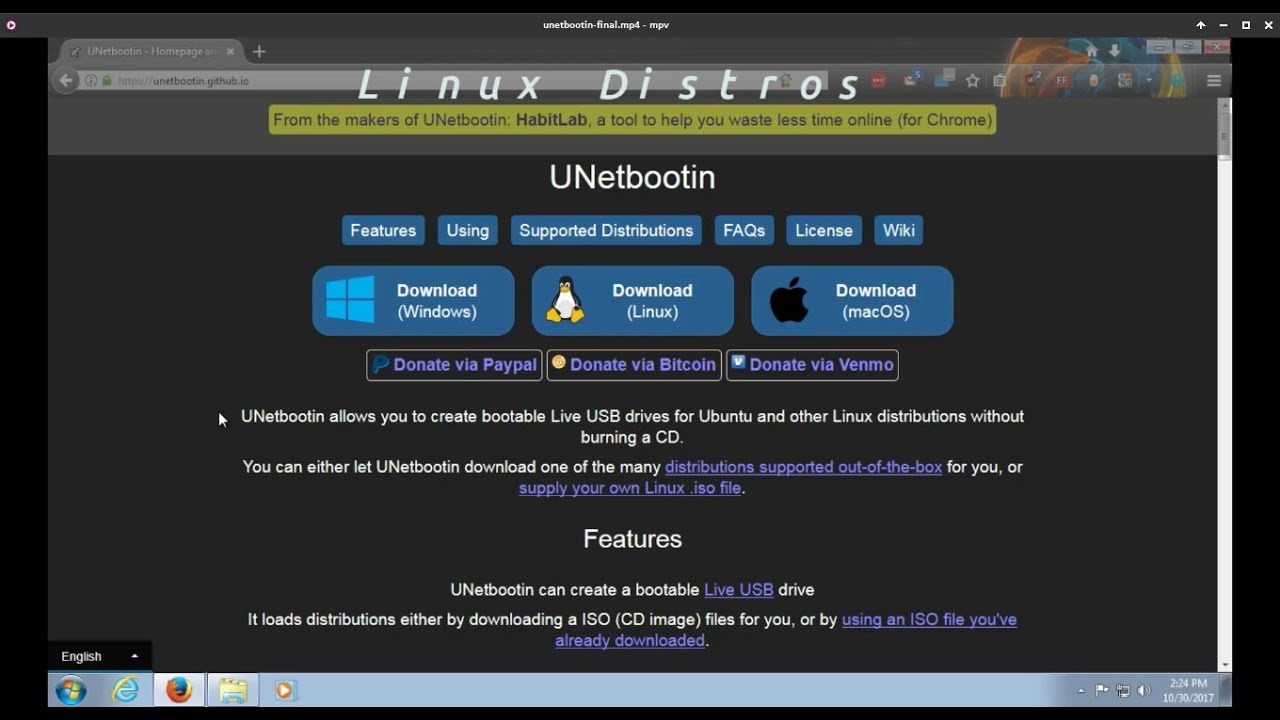1280x720 pixels.
Task: Click the red extension icon with dots
Action: pyautogui.click(x=878, y=81)
